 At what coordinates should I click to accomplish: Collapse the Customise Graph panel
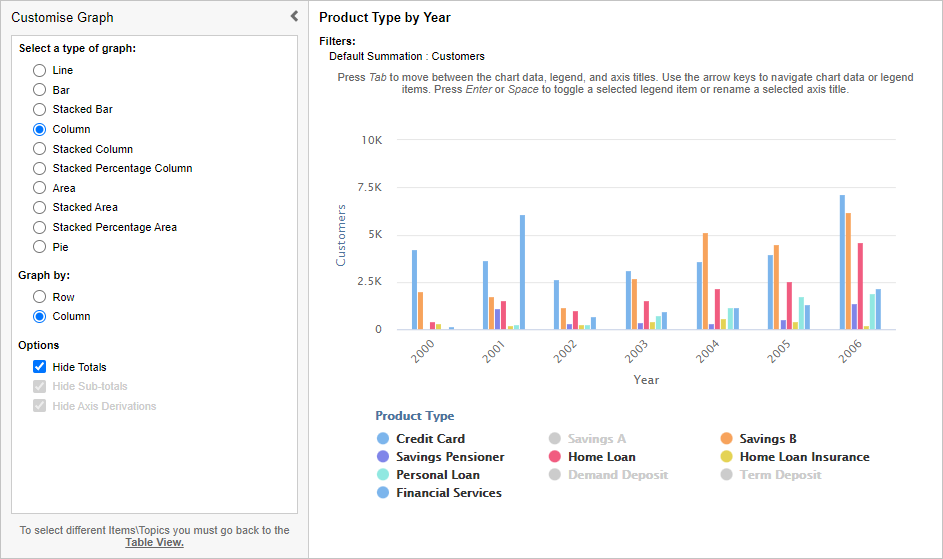point(294,16)
